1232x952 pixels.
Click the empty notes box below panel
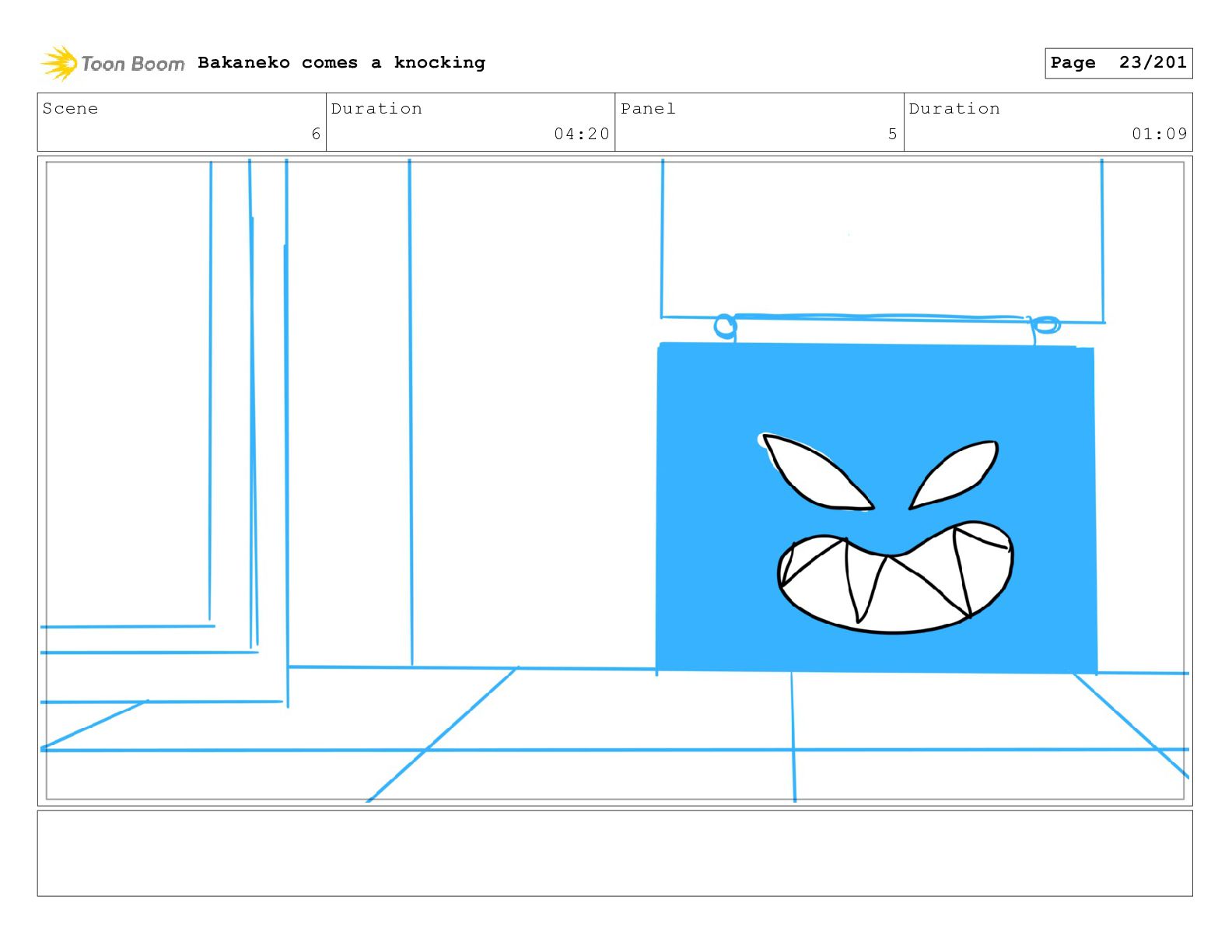click(615, 853)
